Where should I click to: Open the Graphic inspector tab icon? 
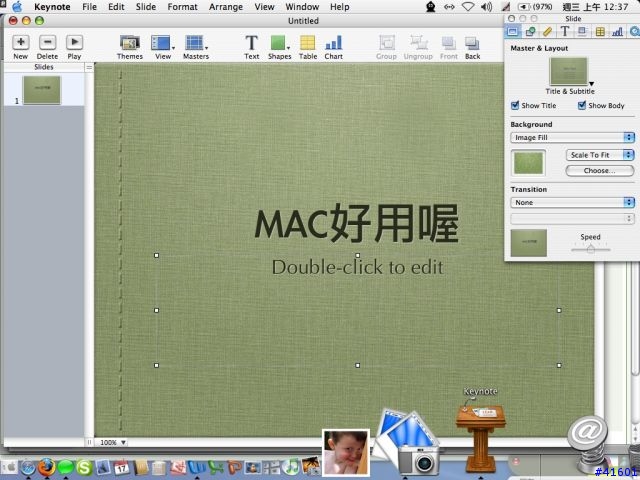(x=582, y=31)
